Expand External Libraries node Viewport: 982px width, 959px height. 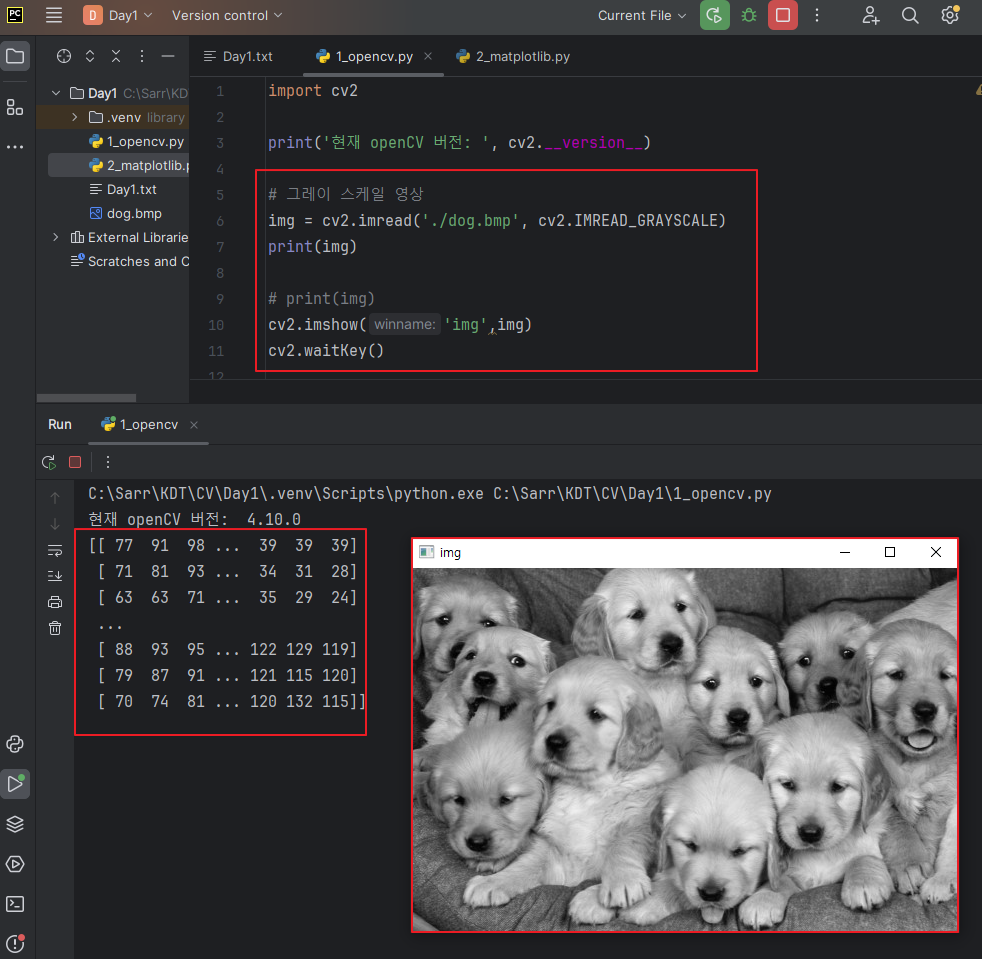click(56, 237)
